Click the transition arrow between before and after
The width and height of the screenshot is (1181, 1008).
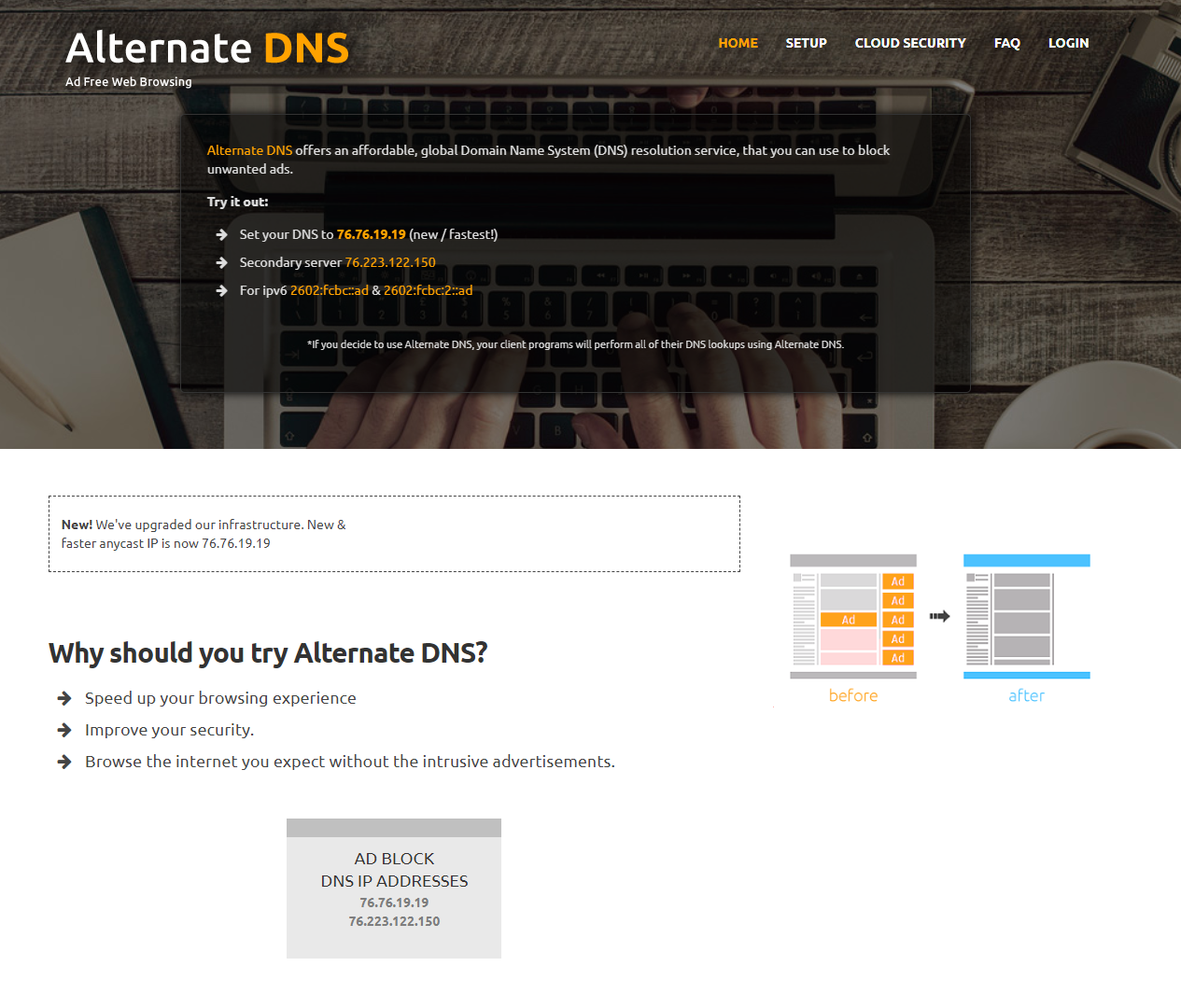coord(937,616)
